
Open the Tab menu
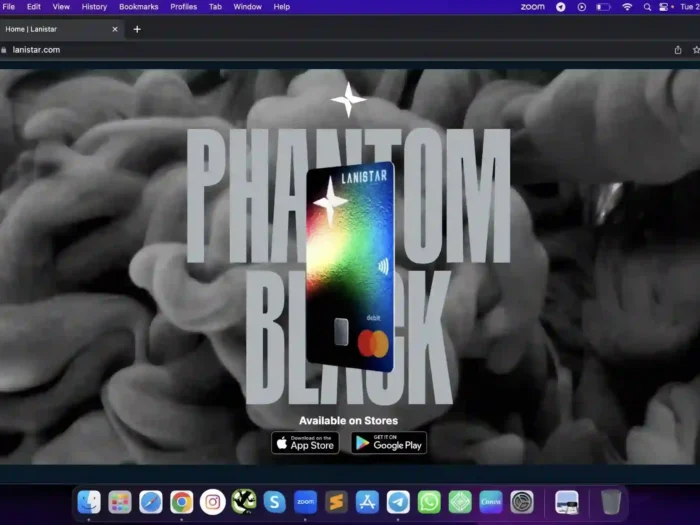coord(215,7)
